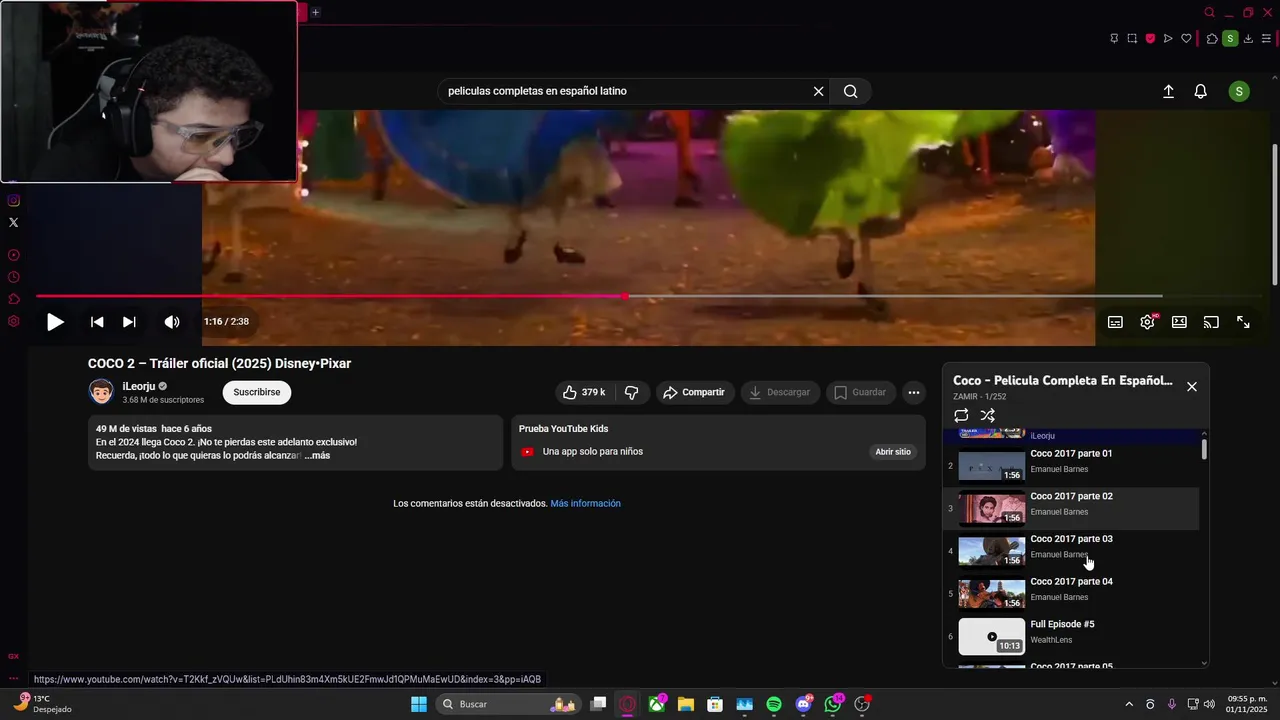Toggle subtitles/closed captions

(x=1115, y=322)
